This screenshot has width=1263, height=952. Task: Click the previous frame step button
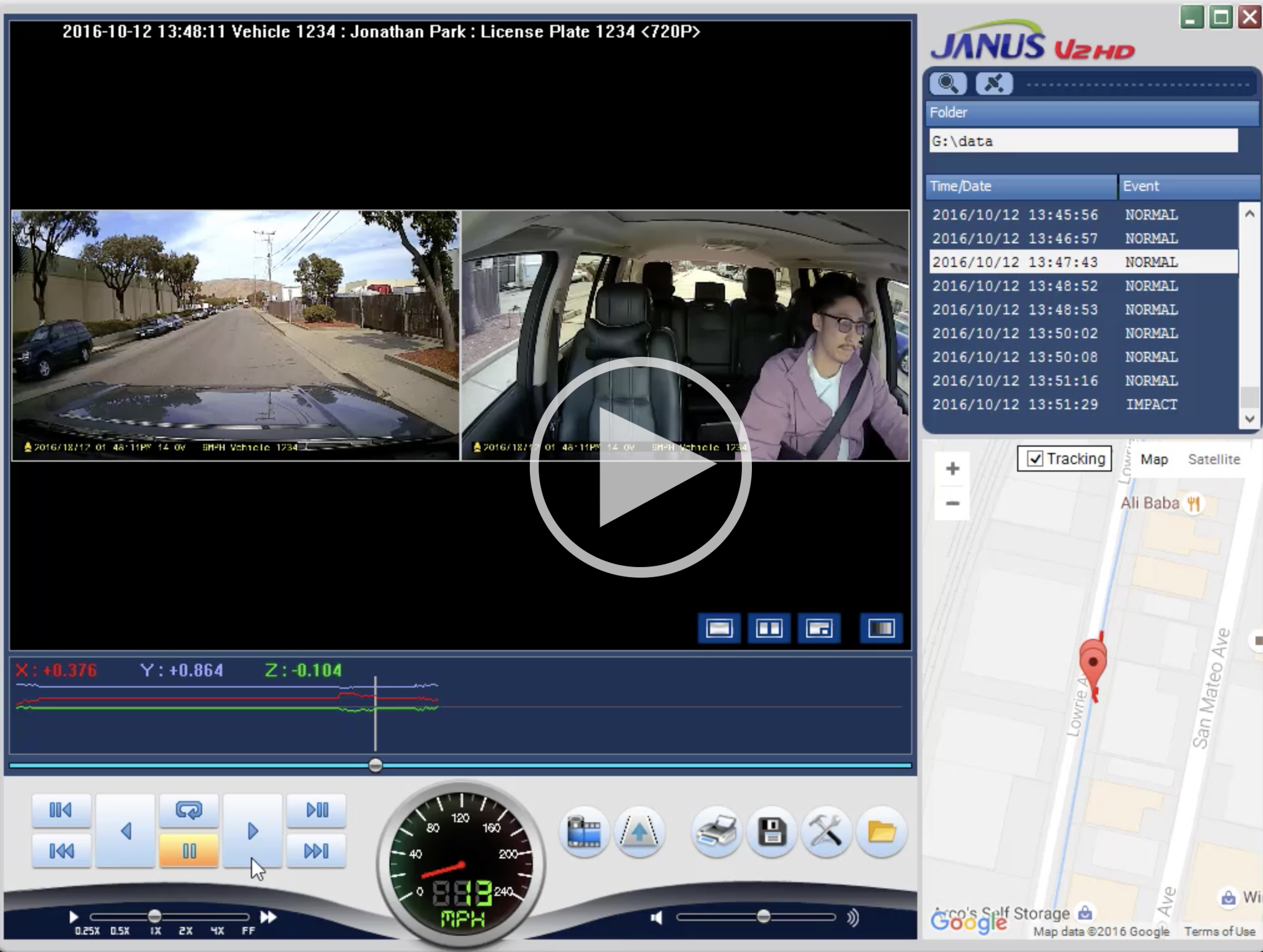[61, 810]
